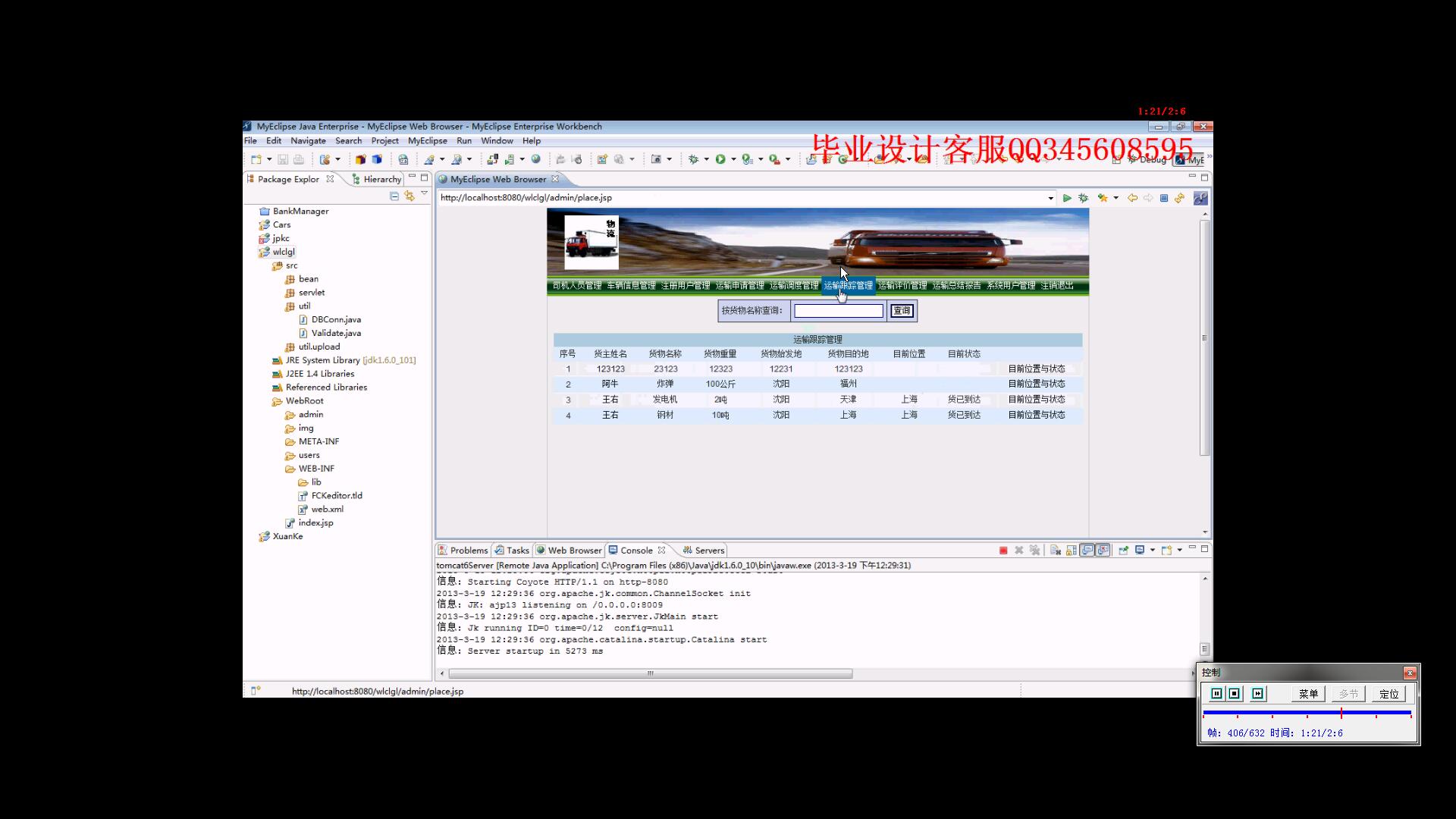1456x819 pixels.
Task: Click 菜单 button in 控制 panel
Action: pyautogui.click(x=1308, y=694)
